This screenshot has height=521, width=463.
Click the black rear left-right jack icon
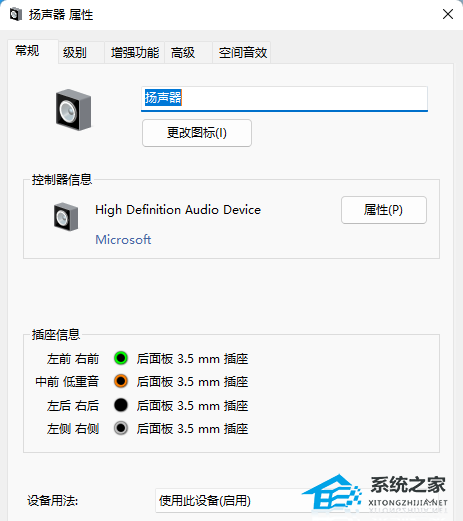(x=121, y=405)
